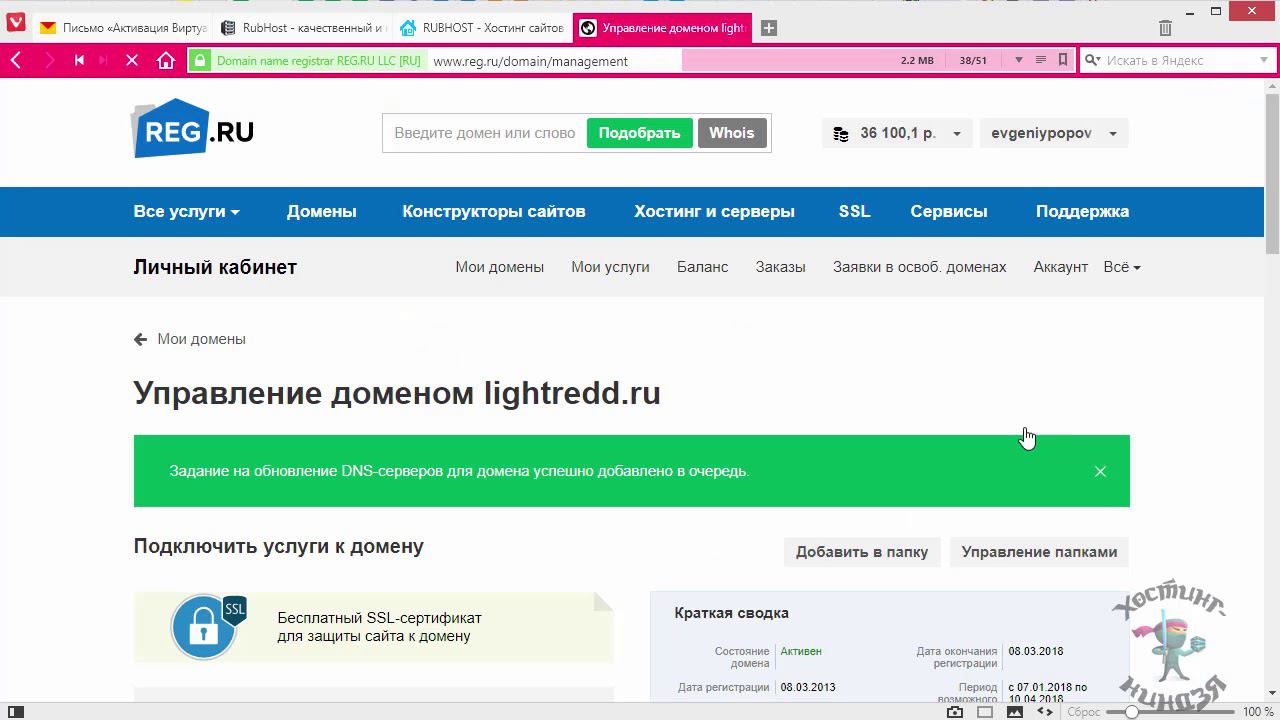Image resolution: width=1280 pixels, height=720 pixels.
Task: Open the Мои услуги cabinet link
Action: pos(610,267)
